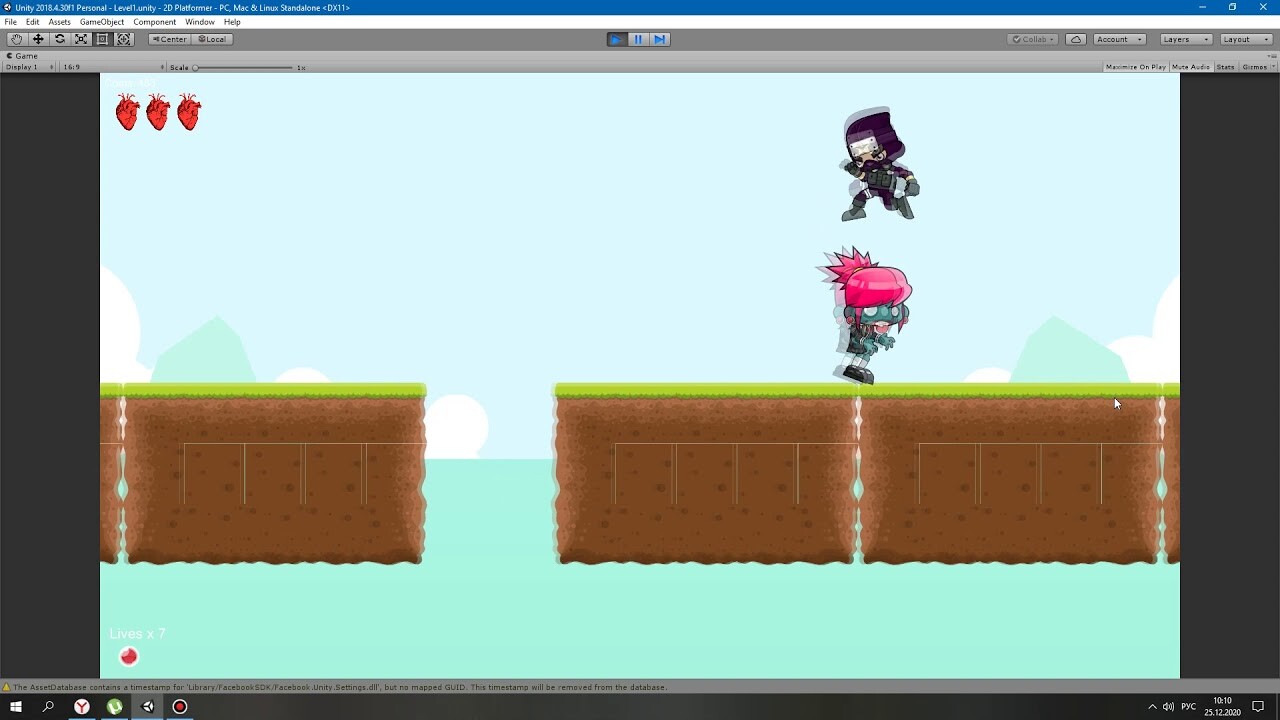Viewport: 1280px width, 720px height.
Task: Select the Hand tool
Action: tap(16, 39)
